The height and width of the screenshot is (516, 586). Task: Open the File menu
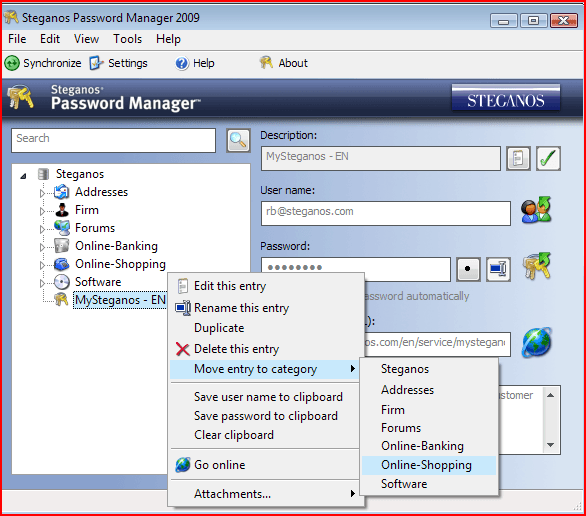pyautogui.click(x=17, y=39)
